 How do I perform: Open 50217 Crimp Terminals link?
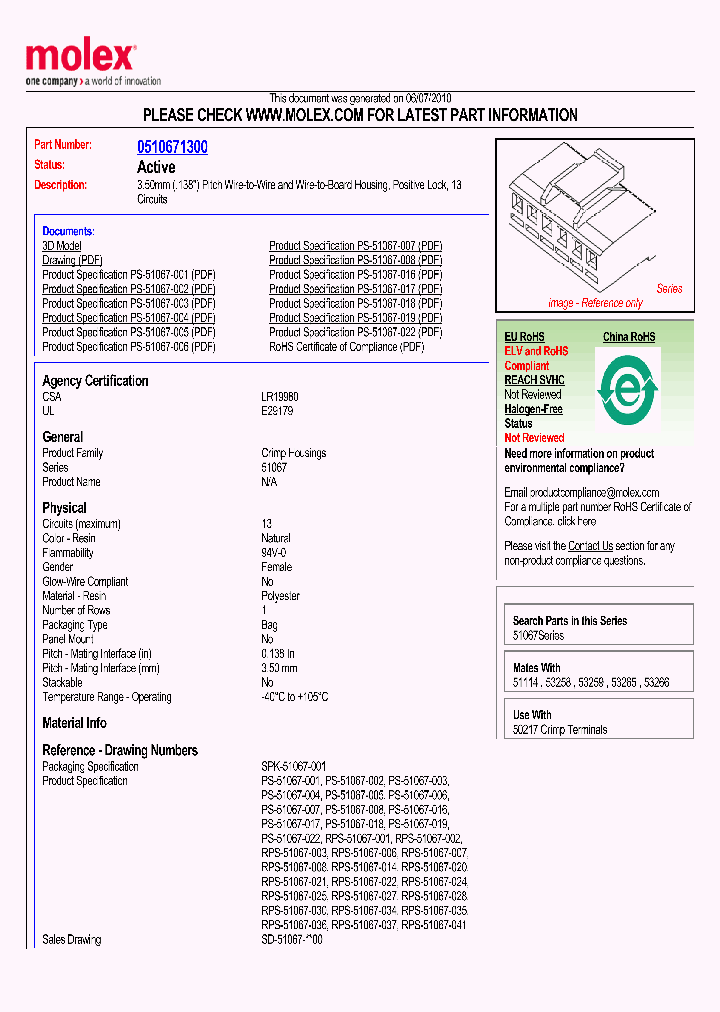[560, 730]
